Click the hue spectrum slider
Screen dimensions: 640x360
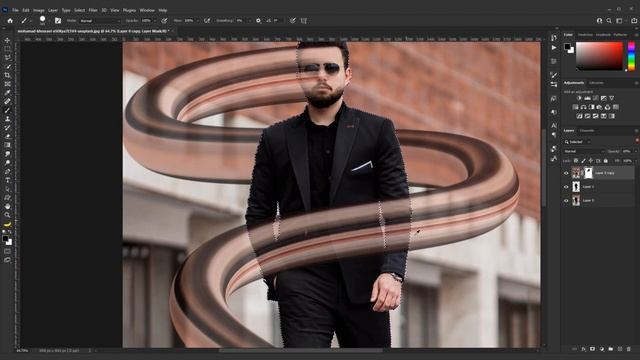click(631, 56)
